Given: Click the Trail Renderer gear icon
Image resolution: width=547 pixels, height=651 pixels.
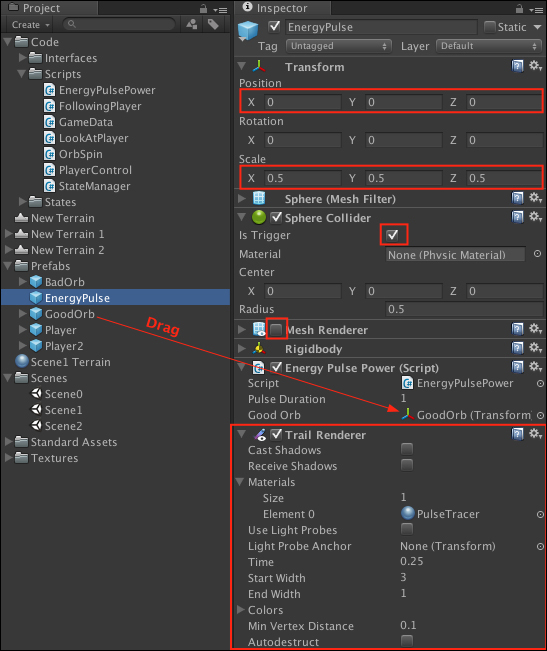Looking at the screenshot, I should click(x=535, y=434).
